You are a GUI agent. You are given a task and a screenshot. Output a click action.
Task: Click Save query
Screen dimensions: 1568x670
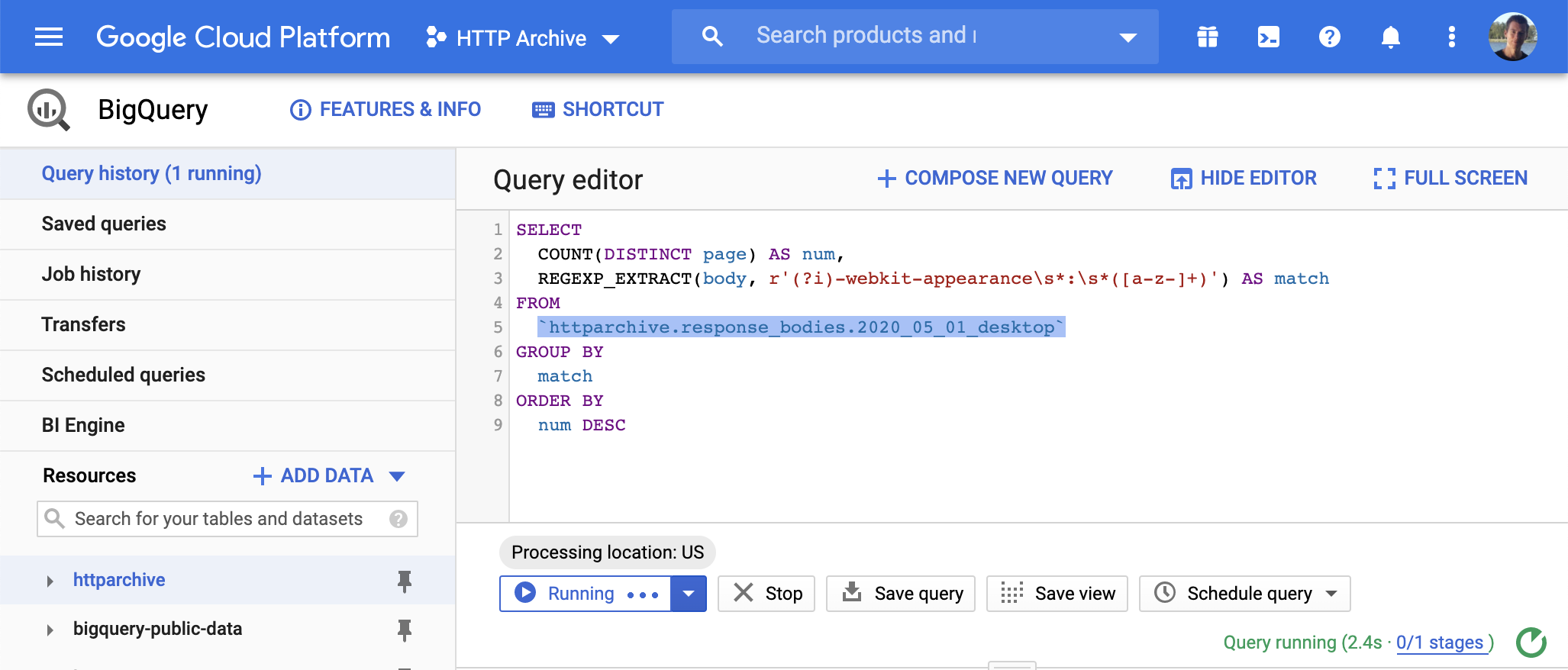[x=901, y=594]
